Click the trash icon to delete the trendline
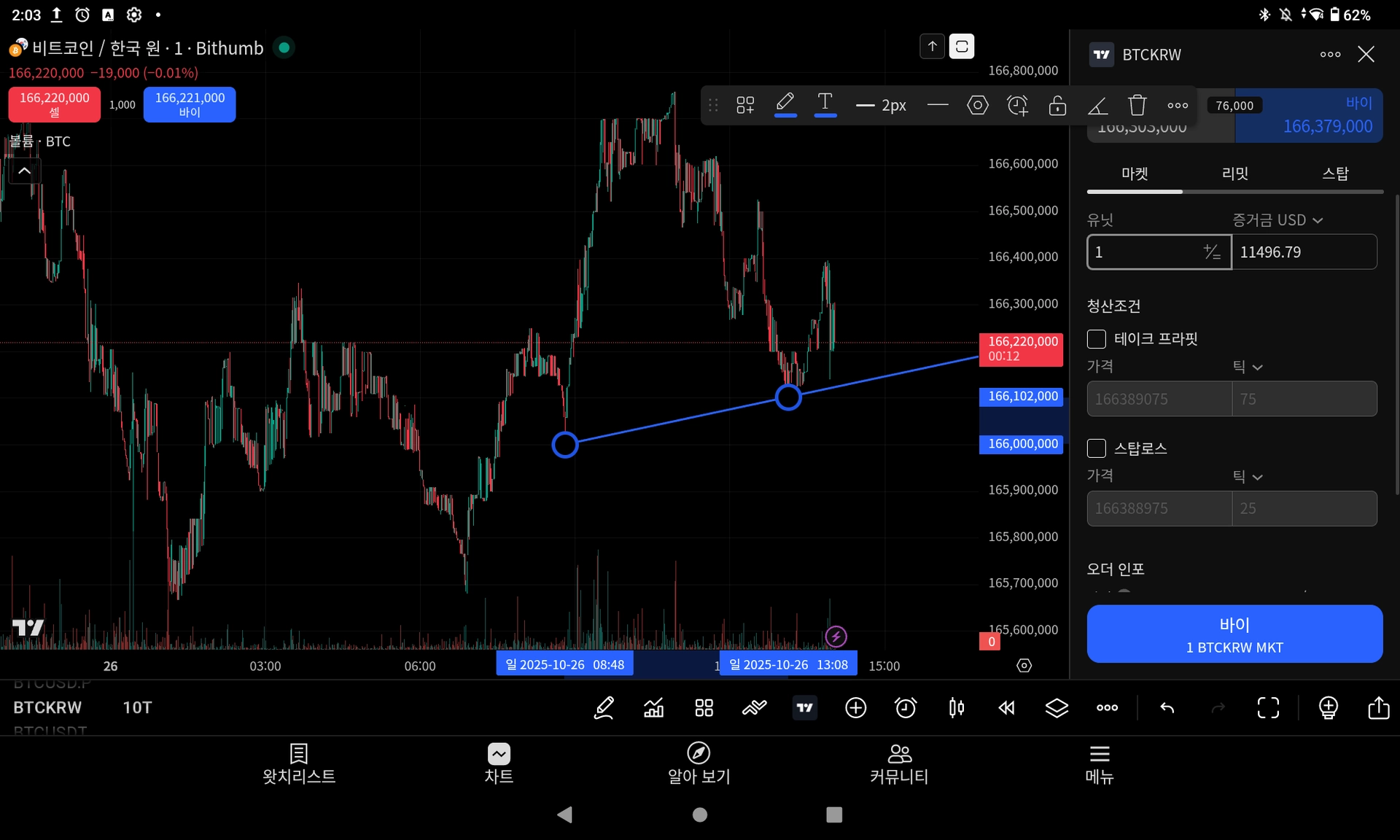1400x840 pixels. click(1137, 105)
